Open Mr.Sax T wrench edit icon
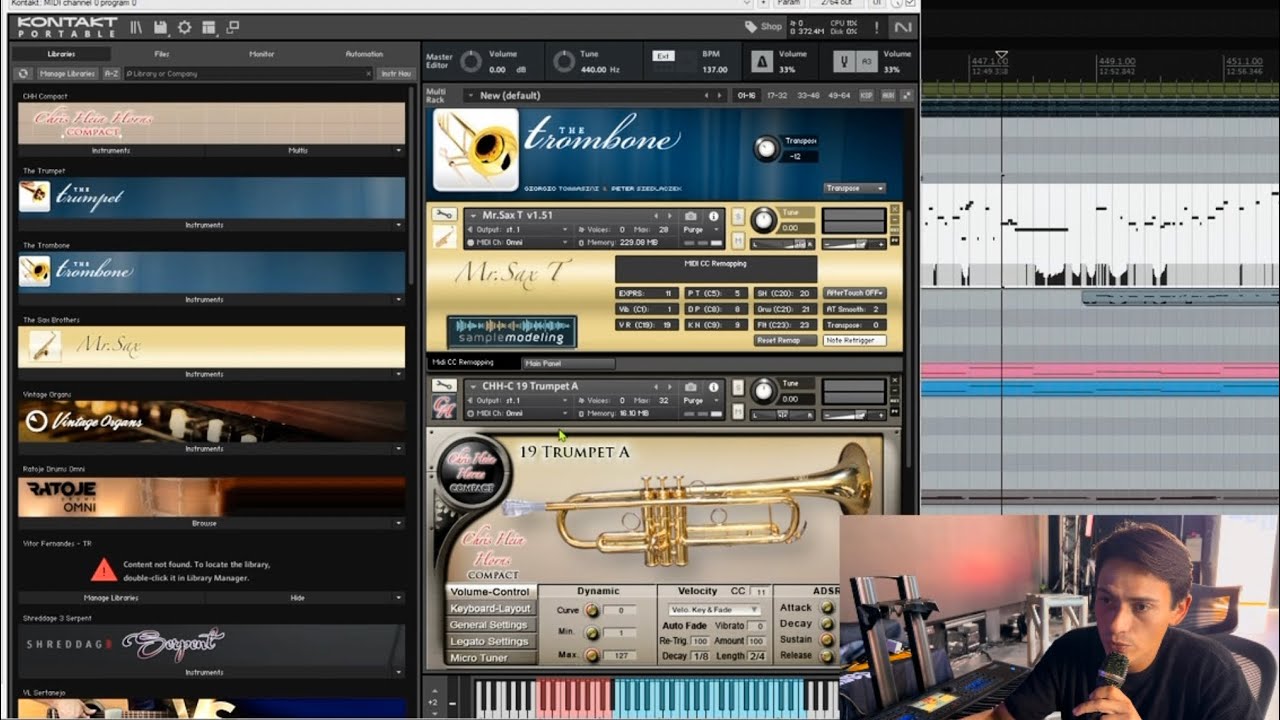 (x=444, y=215)
